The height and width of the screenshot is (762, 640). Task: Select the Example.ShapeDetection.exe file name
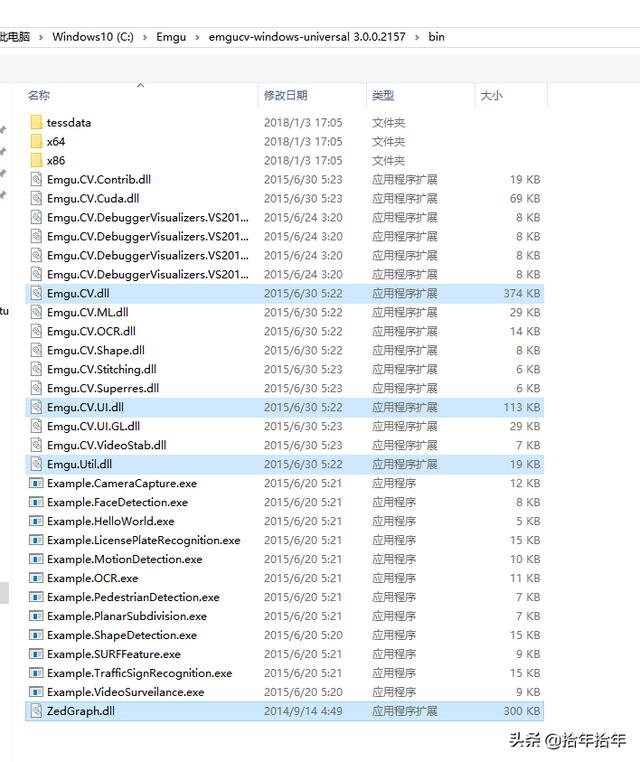pos(122,635)
